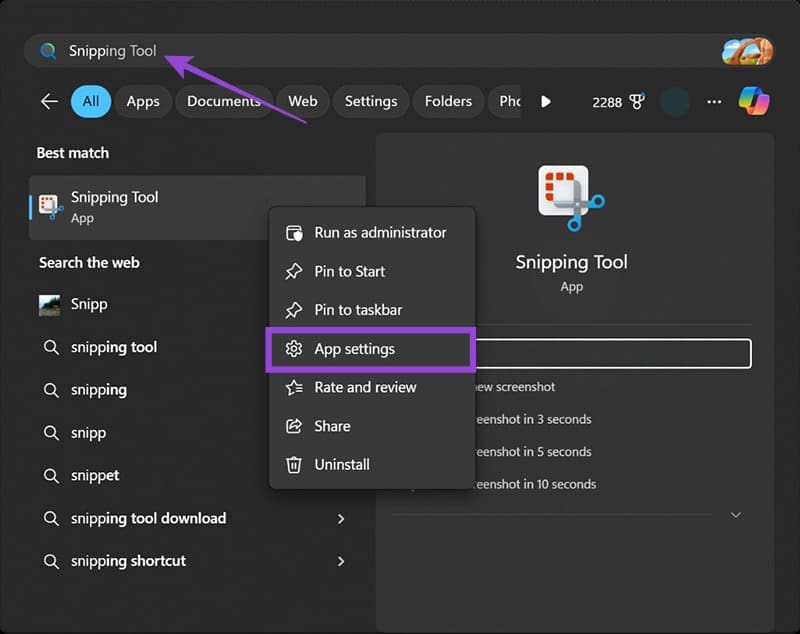
Task: Click the Run as administrator shield icon
Action: pyautogui.click(x=294, y=233)
